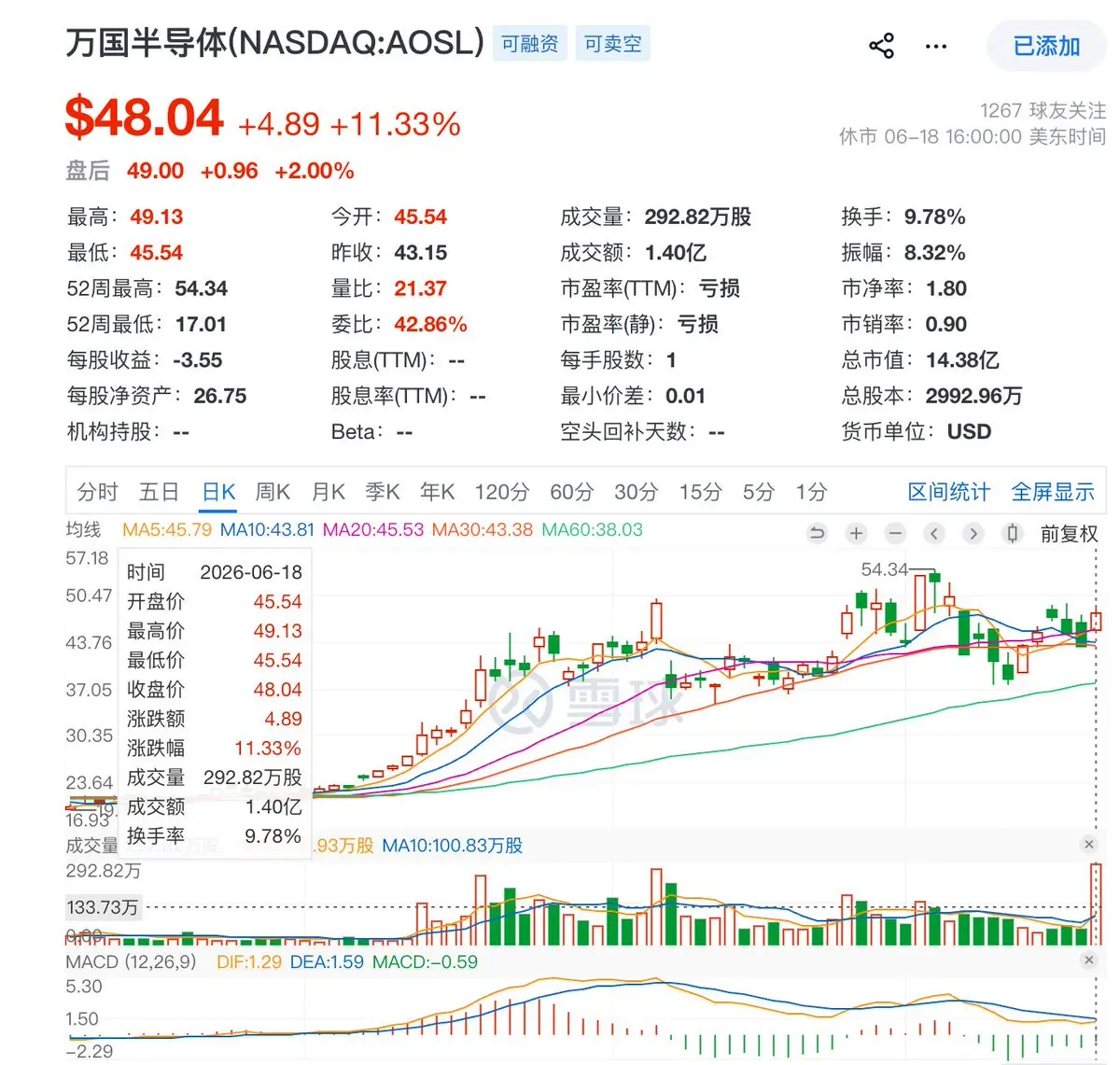Switch to the 120分 interval tab
Viewport: 1120px width, 1065px height.
point(502,492)
